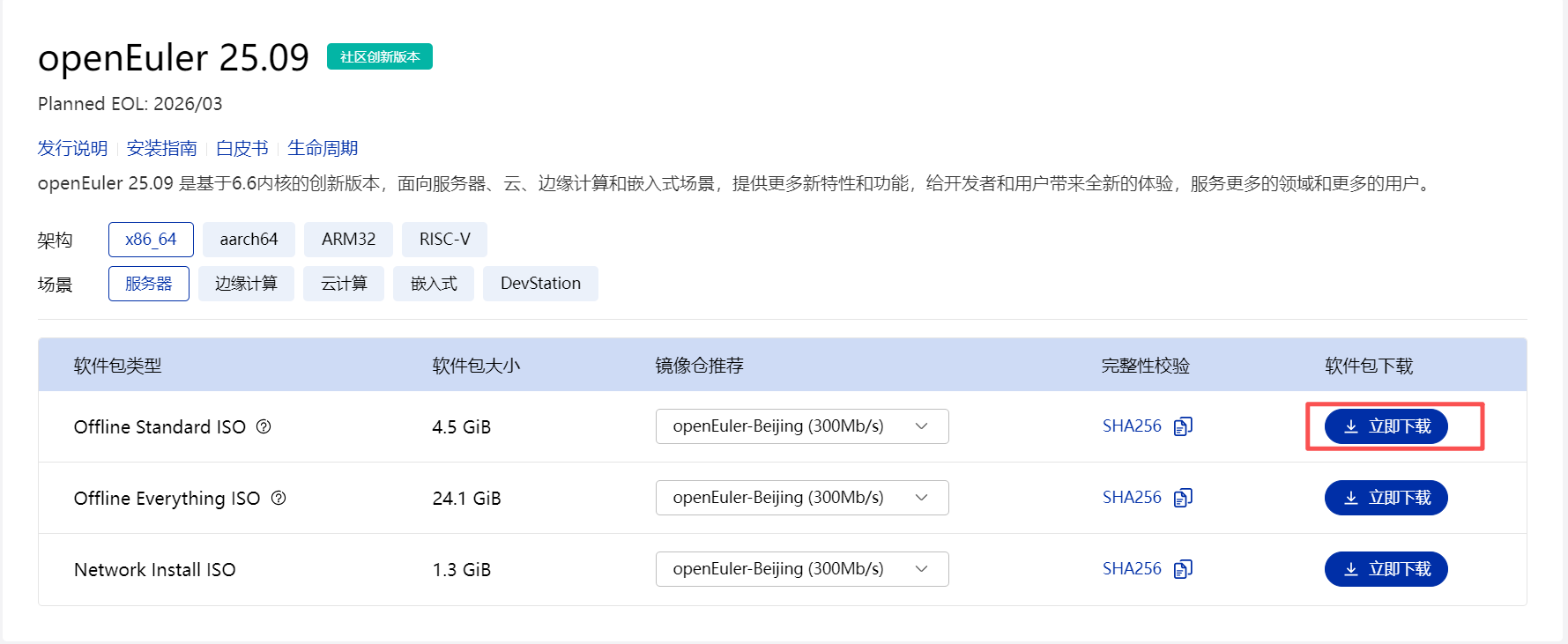Switch to the 云计算 scenario
Screen dimensions: 1568x644
(344, 284)
